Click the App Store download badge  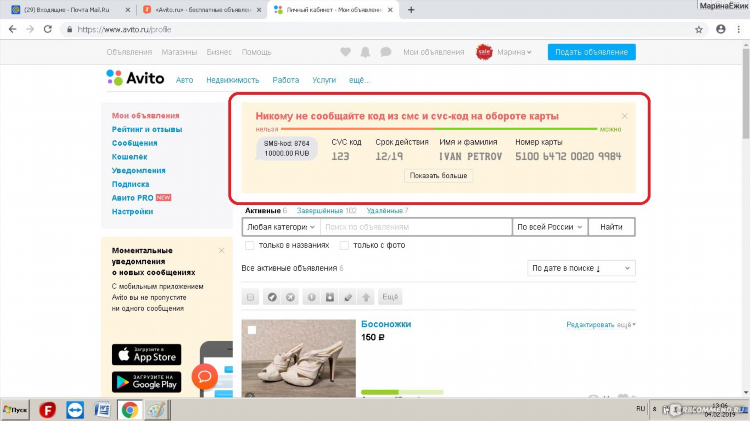pos(146,355)
